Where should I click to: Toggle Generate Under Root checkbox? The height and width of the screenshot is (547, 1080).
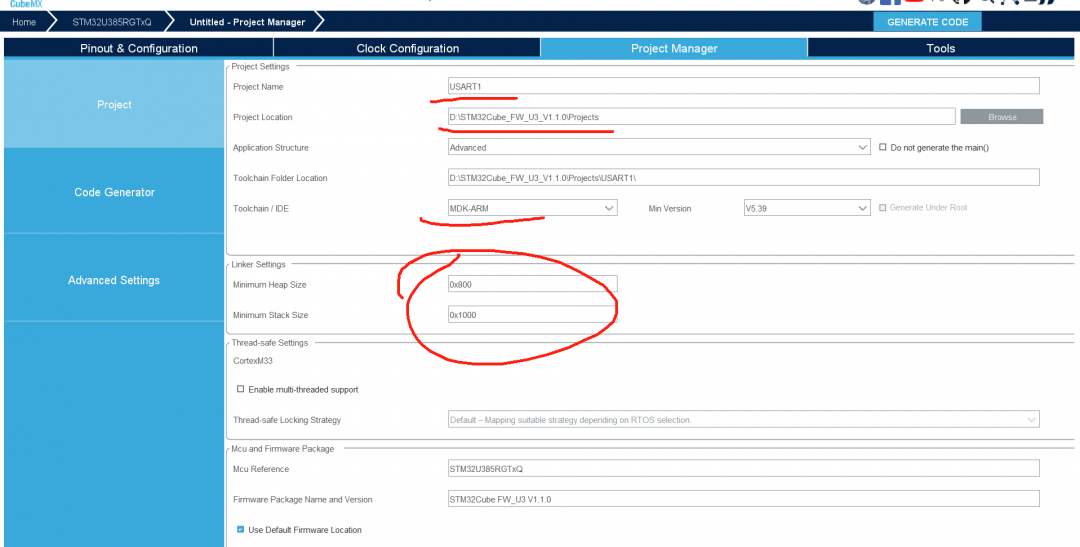pos(883,207)
